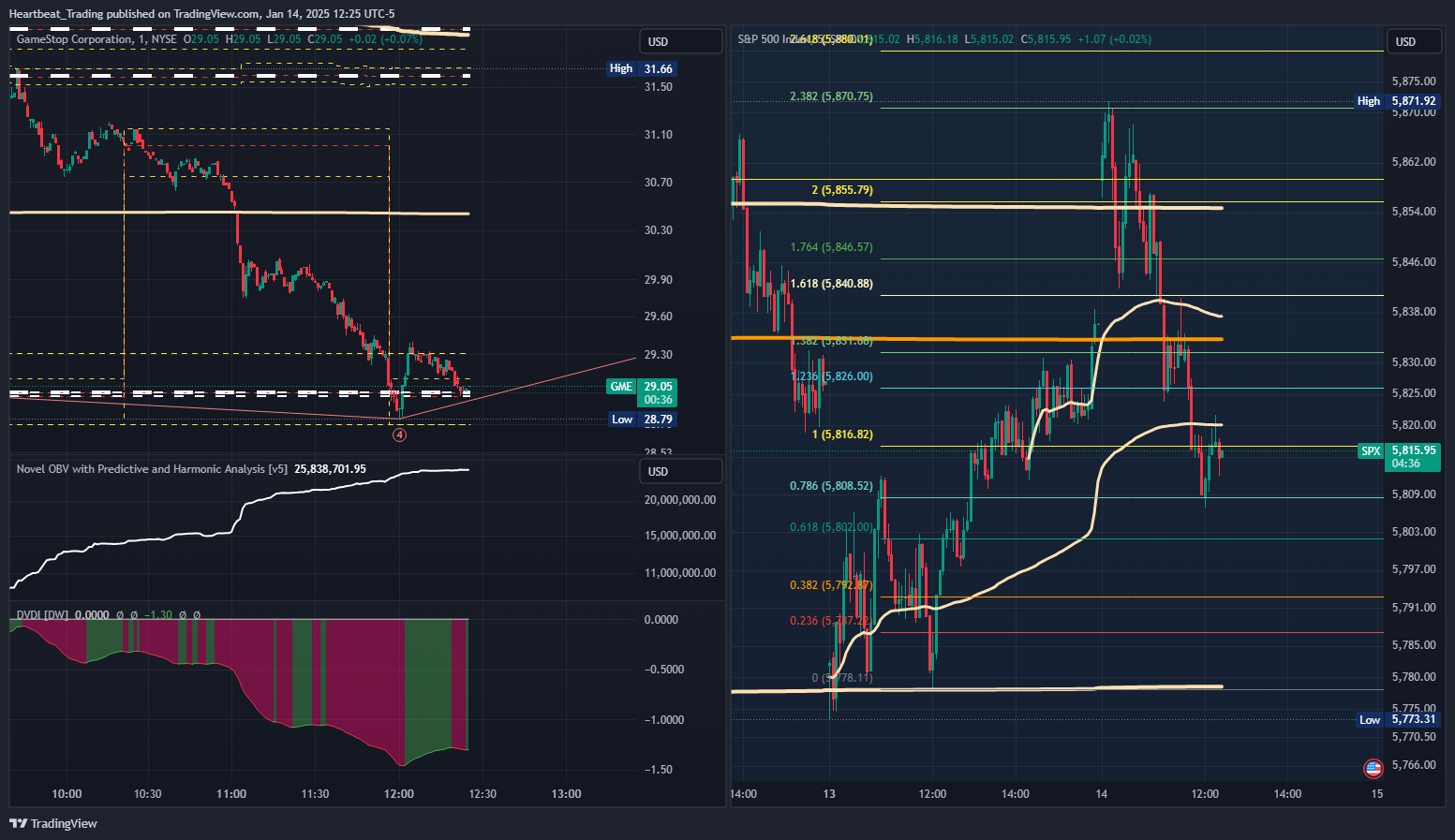1455x840 pixels.
Task: Click the 11:30 time label on GME axis
Action: (315, 794)
